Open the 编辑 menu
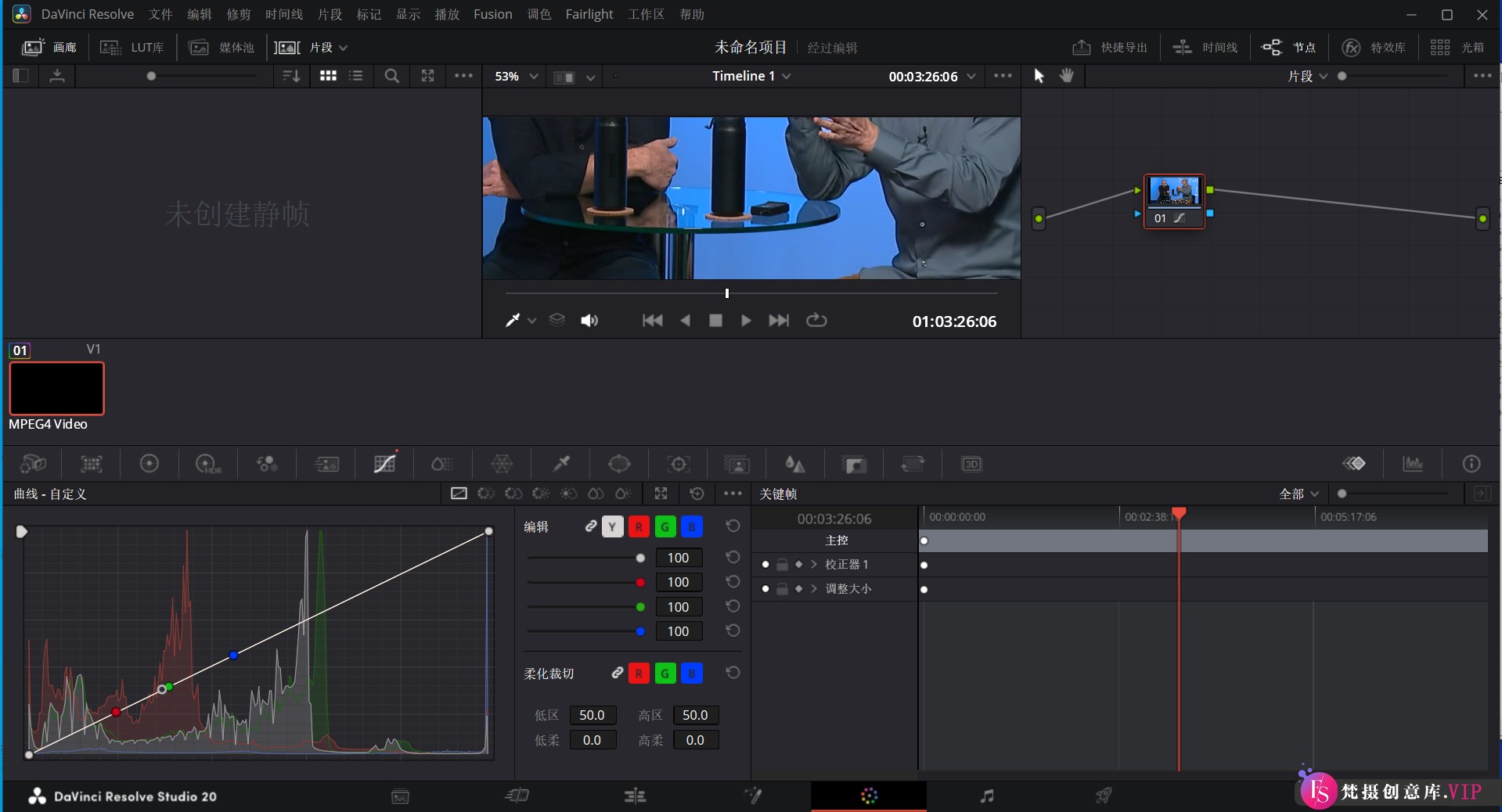The height and width of the screenshot is (812, 1502). coord(200,14)
